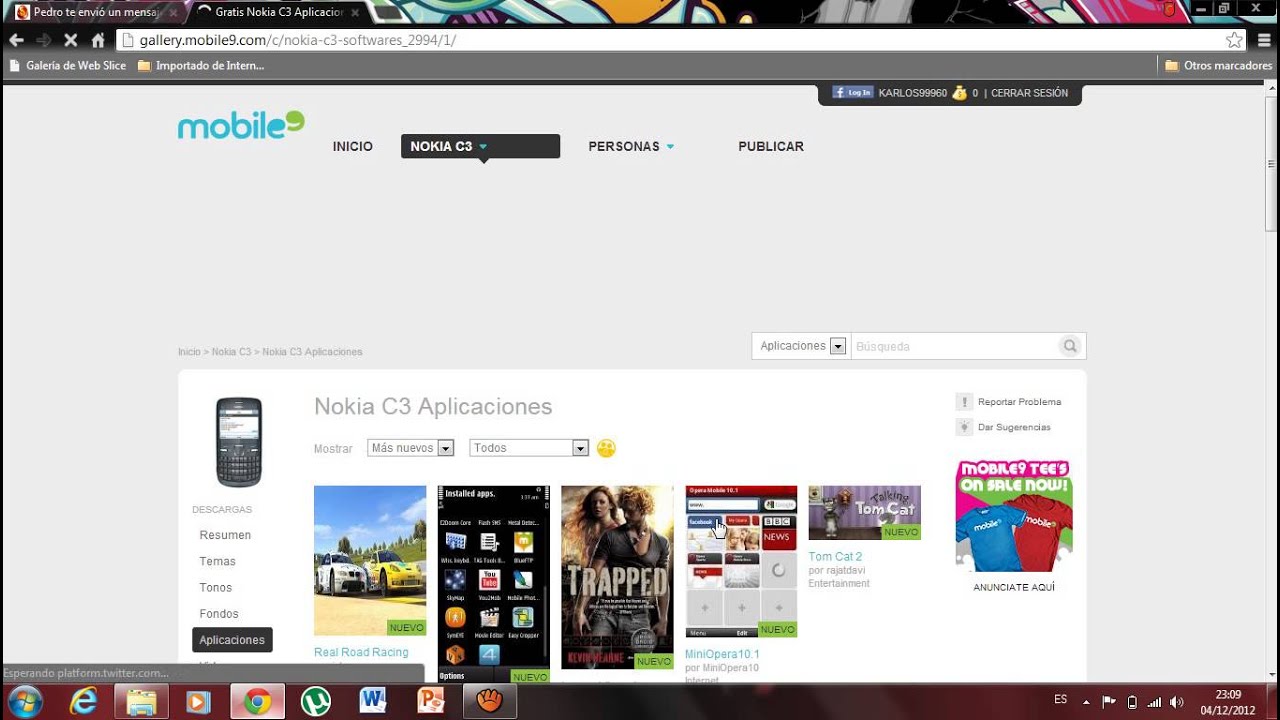The width and height of the screenshot is (1280, 720).
Task: Open media player taskbar icon
Action: point(199,702)
